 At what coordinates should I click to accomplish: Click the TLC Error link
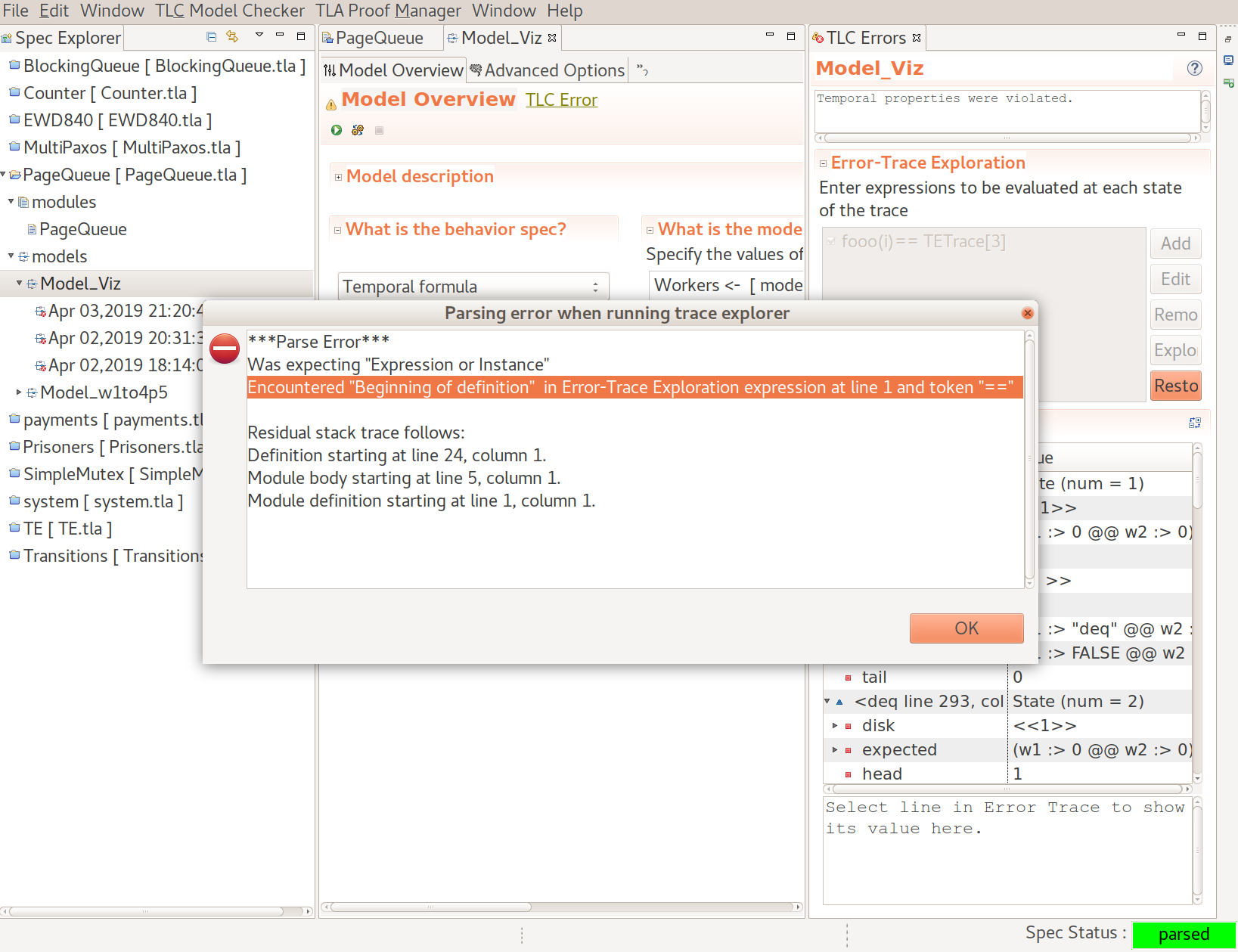coord(561,99)
